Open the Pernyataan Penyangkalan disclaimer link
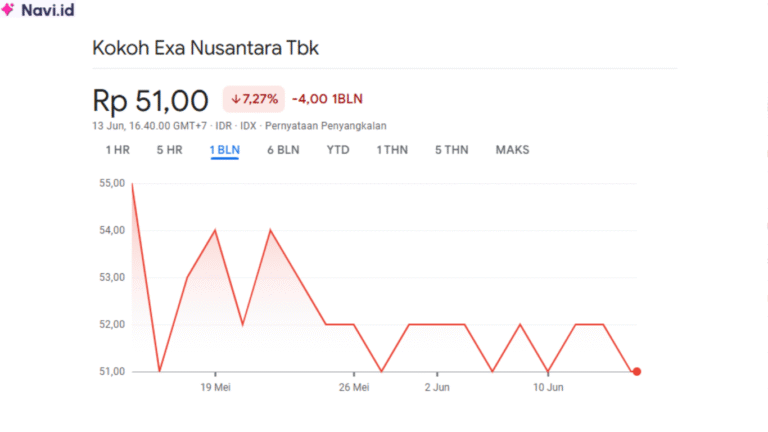The image size is (768, 432). (326, 126)
